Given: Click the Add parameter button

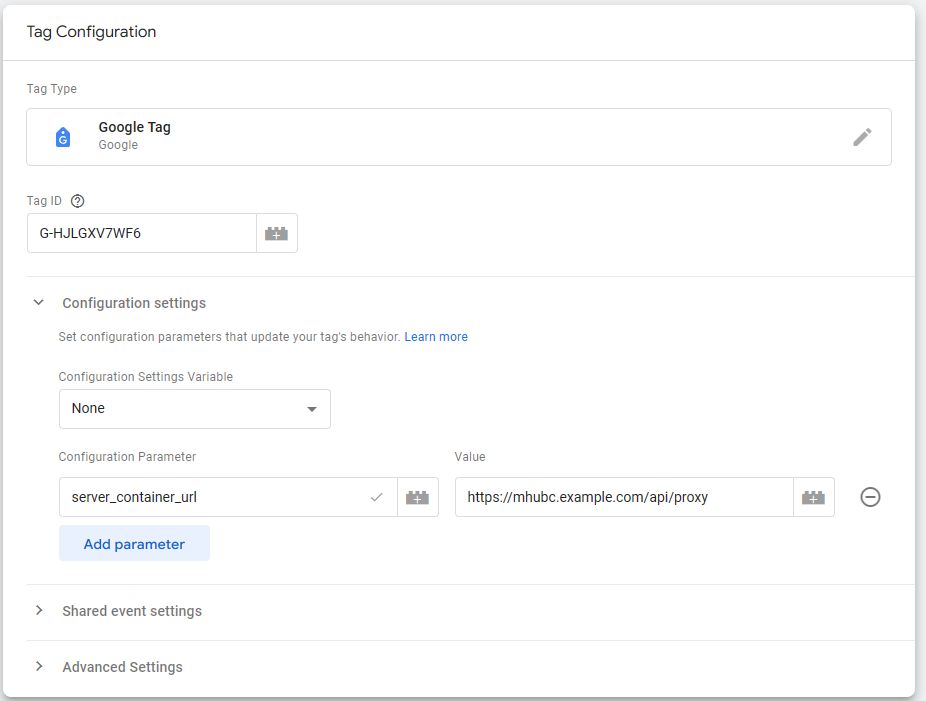Looking at the screenshot, I should 134,543.
